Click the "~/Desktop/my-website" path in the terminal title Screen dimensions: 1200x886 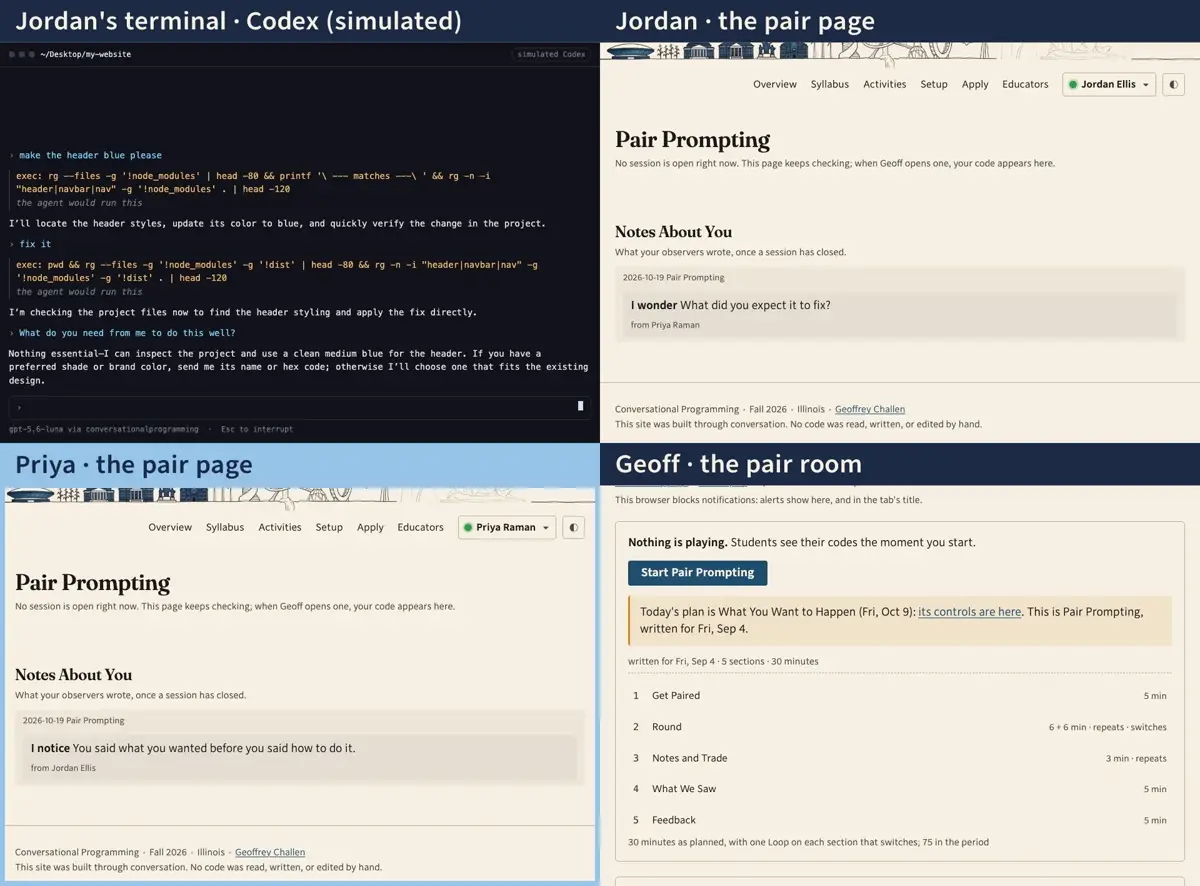[86, 54]
